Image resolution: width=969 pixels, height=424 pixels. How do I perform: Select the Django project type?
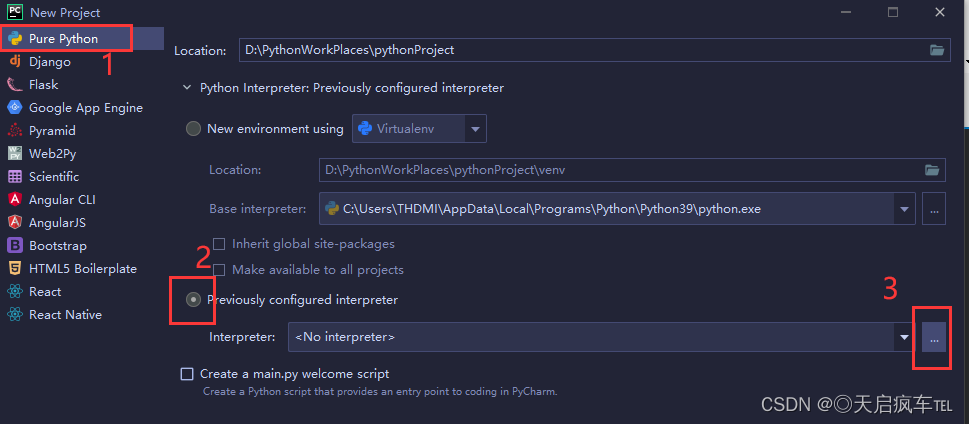pos(82,62)
